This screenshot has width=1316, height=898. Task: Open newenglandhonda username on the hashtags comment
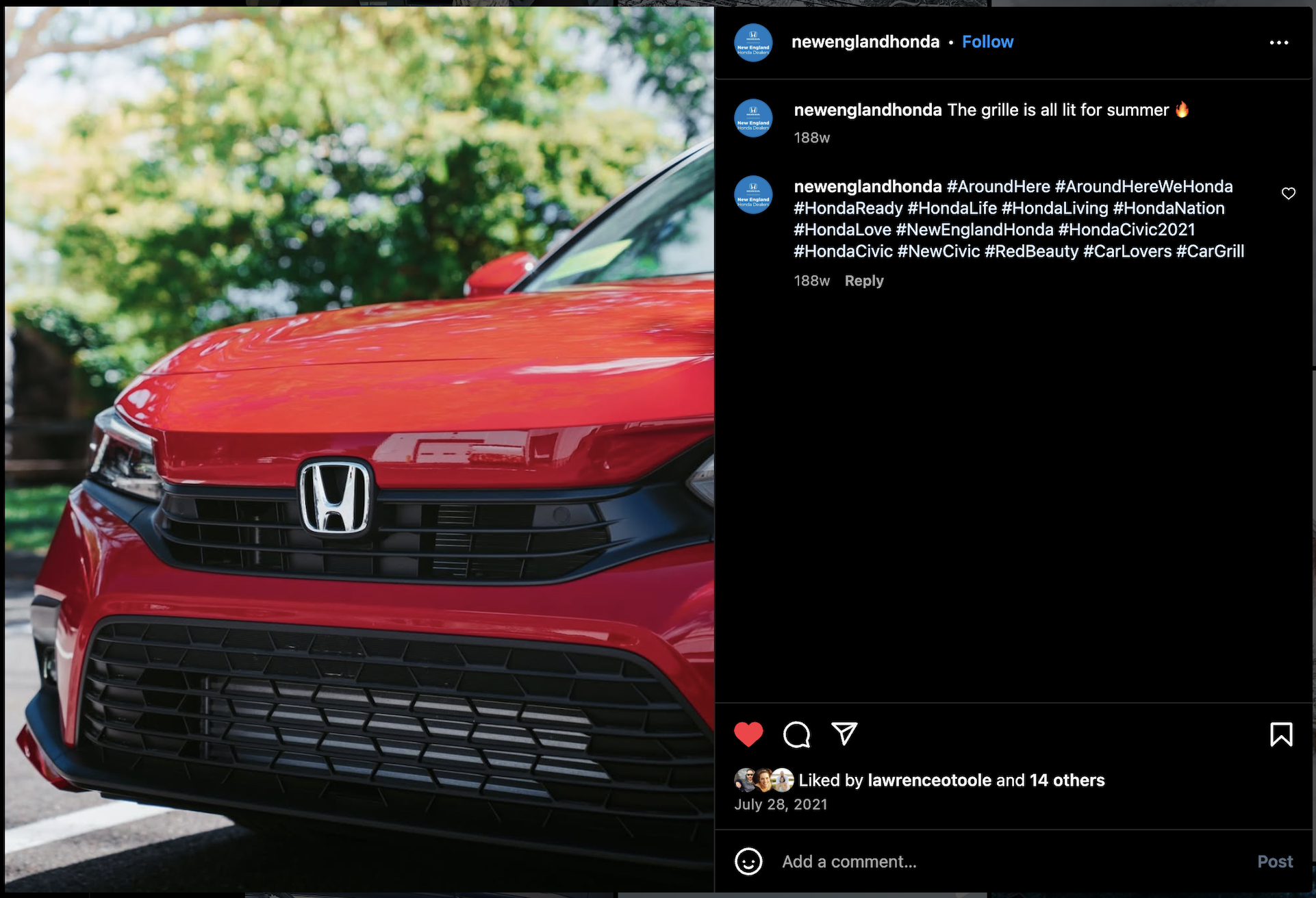pyautogui.click(x=868, y=186)
